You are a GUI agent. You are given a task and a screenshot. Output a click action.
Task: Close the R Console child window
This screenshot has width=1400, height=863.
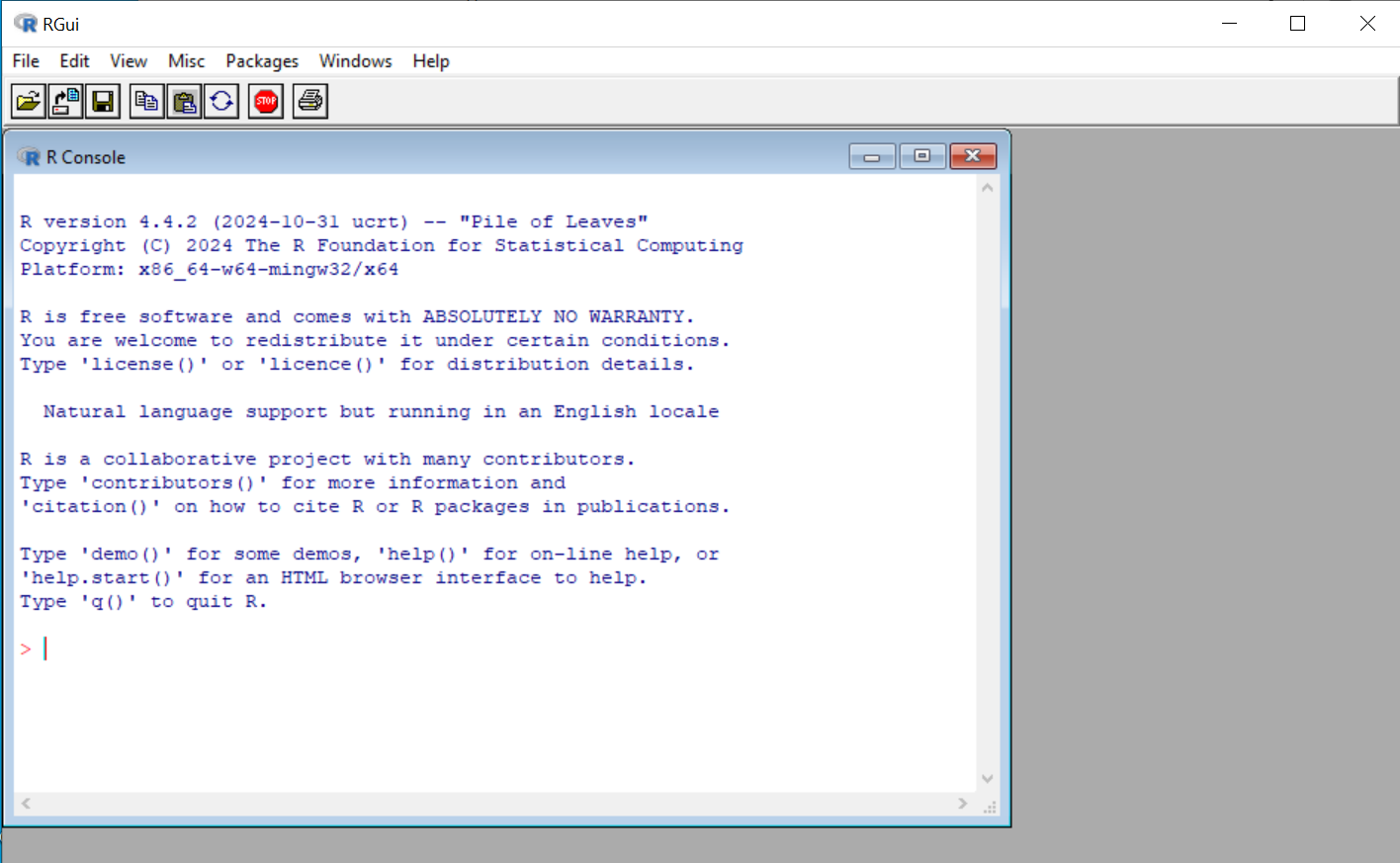(x=973, y=156)
